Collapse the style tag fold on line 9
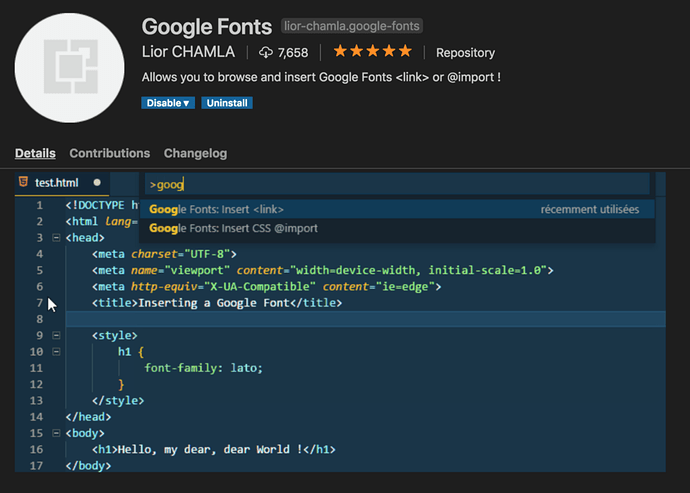The image size is (690, 493). click(x=56, y=335)
